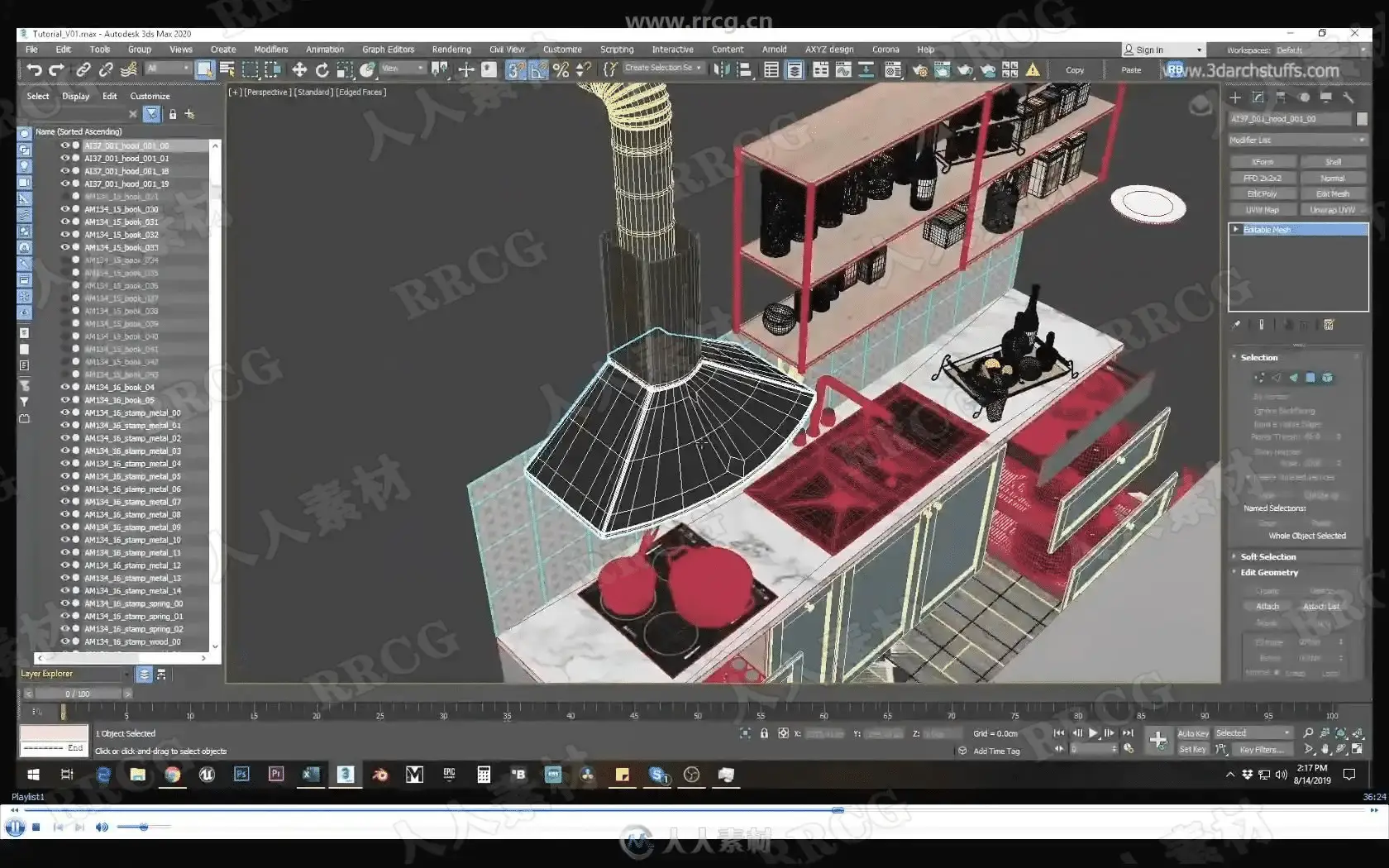
Task: Open the Modifier List dropdown
Action: pos(1296,140)
